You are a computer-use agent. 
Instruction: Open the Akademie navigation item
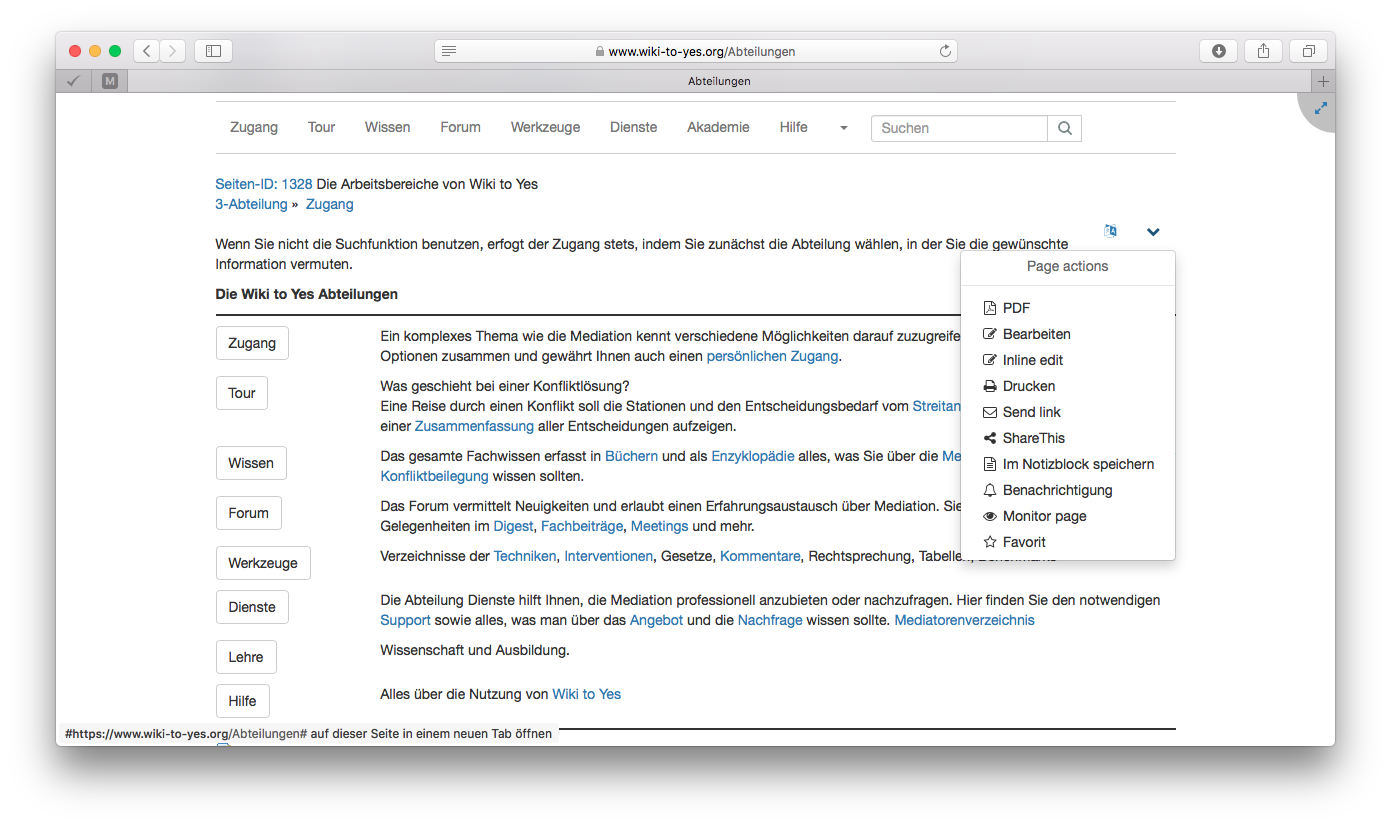point(718,127)
